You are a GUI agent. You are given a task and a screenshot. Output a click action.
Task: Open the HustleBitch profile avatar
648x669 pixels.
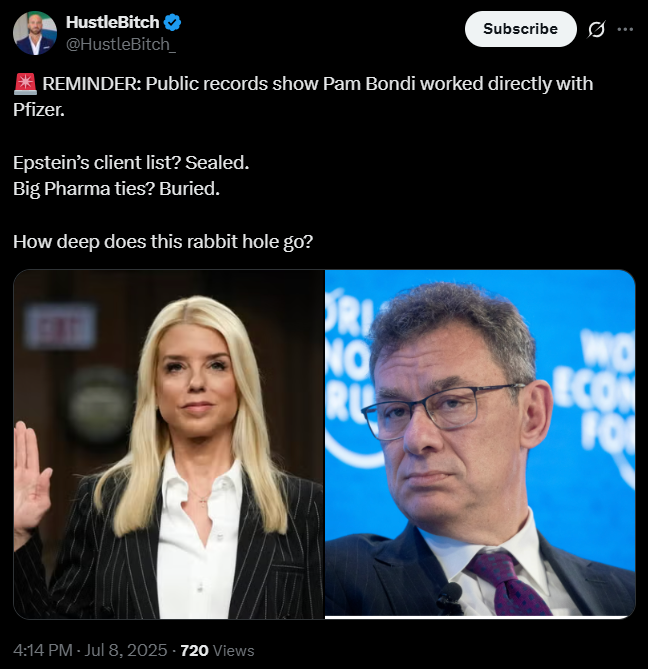click(35, 33)
